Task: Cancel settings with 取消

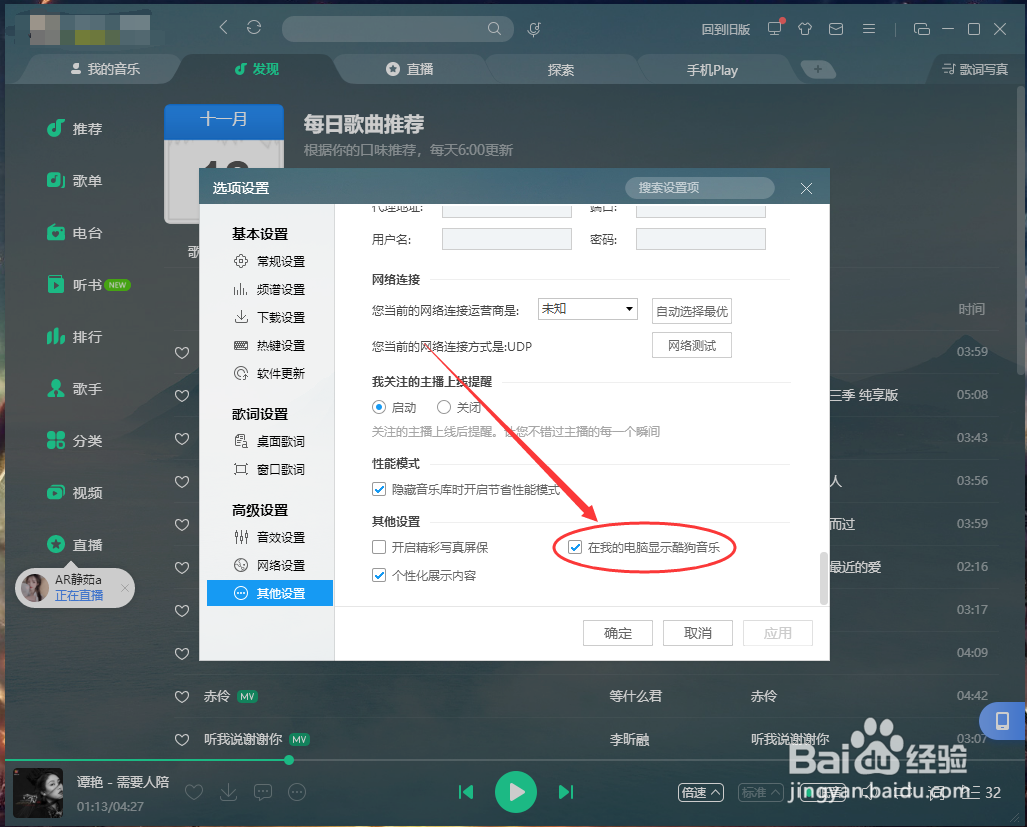Action: pos(698,633)
